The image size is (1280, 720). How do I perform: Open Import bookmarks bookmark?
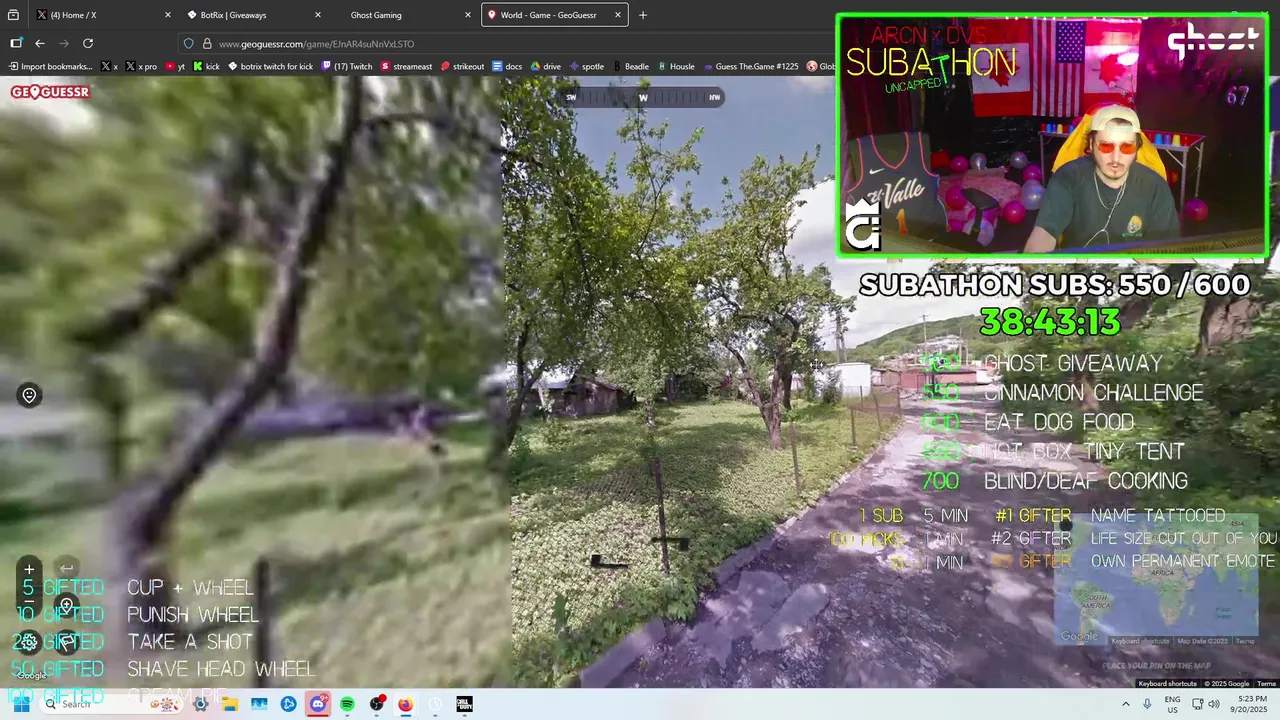(x=50, y=67)
